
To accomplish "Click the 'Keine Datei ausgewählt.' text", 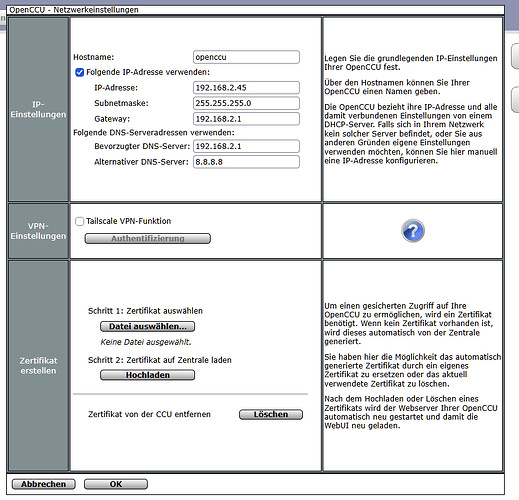I will point(146,342).
